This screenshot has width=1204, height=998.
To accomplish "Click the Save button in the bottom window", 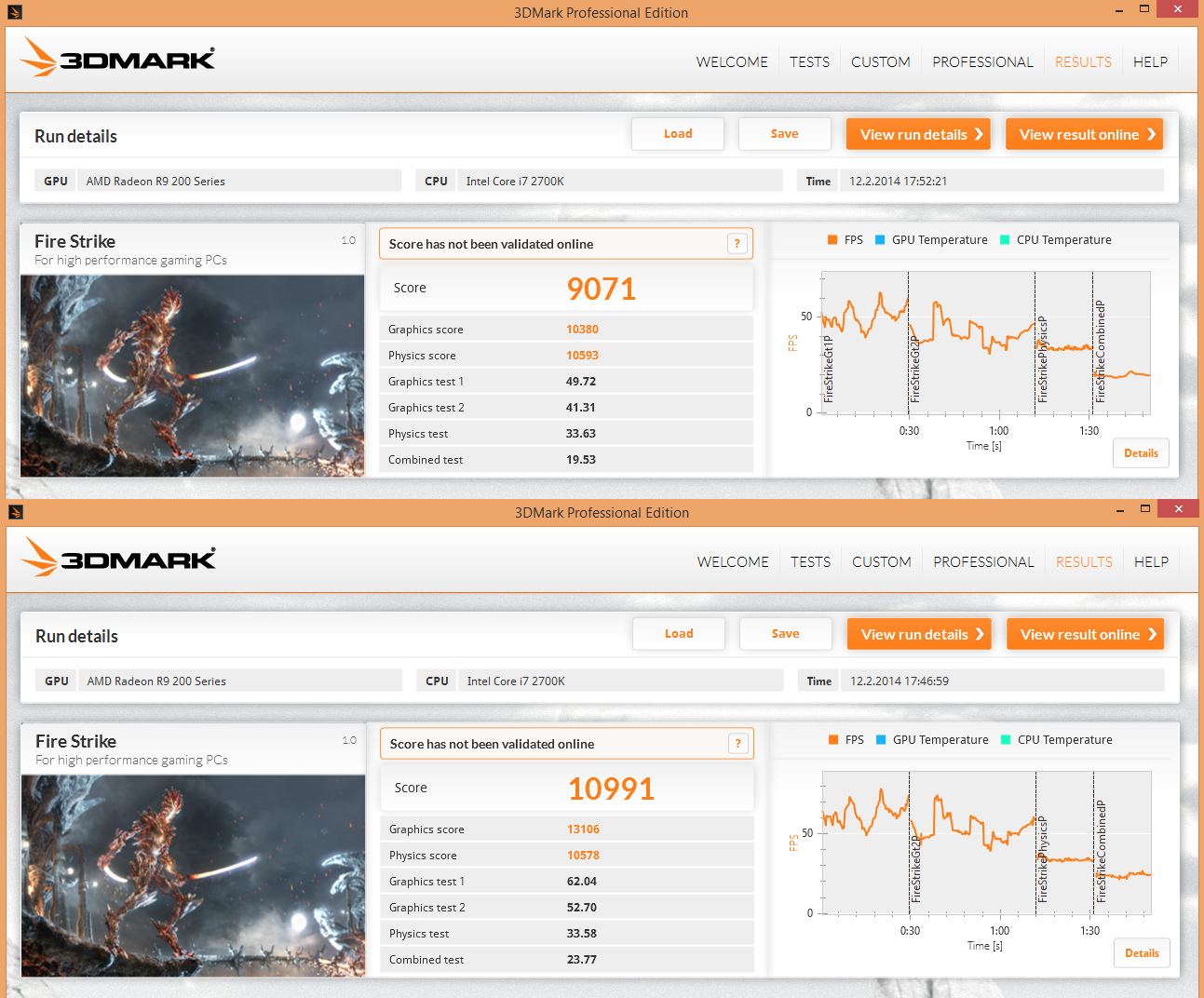I will 786,634.
